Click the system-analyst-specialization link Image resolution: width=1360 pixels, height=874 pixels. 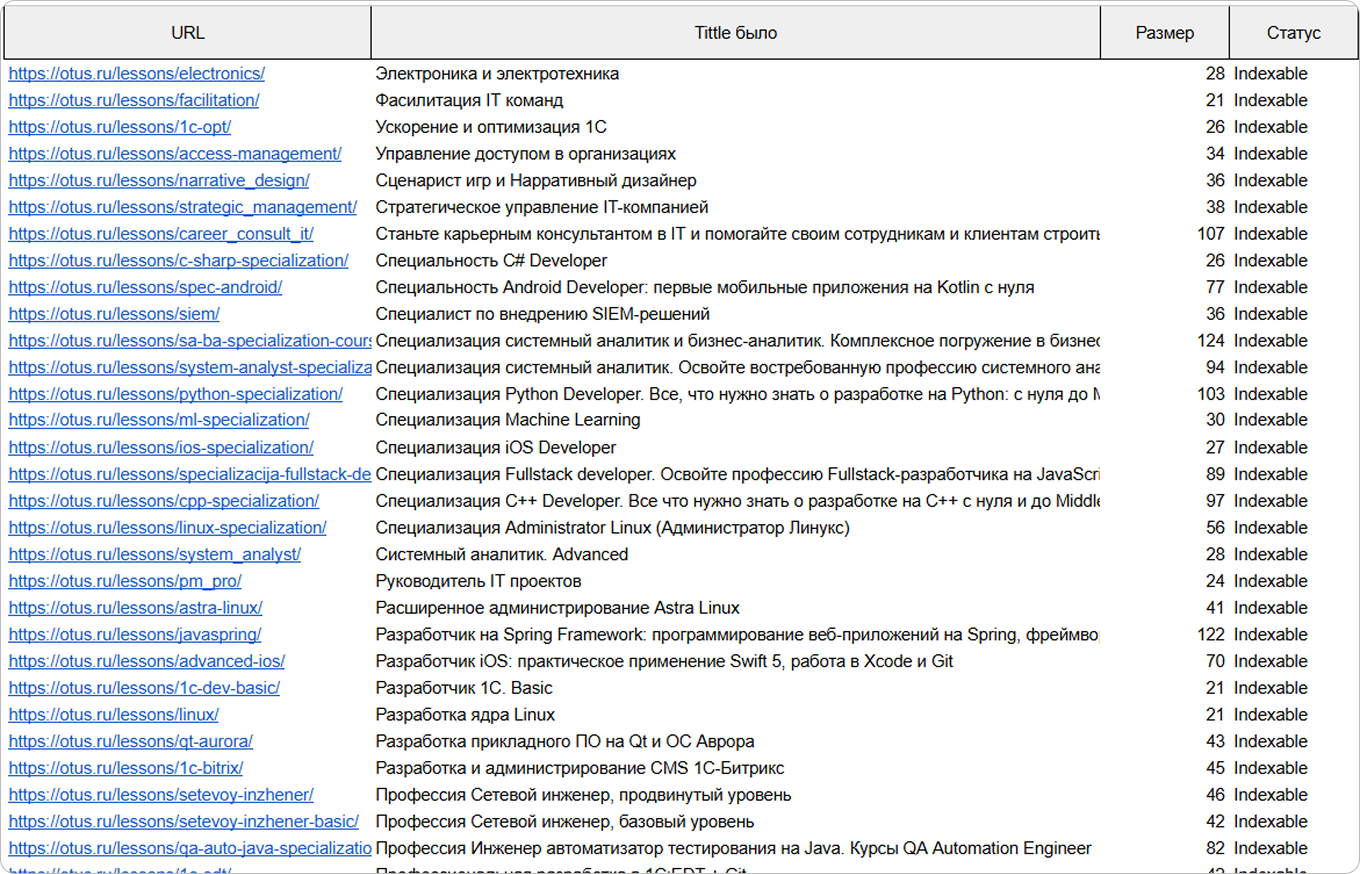click(x=190, y=367)
